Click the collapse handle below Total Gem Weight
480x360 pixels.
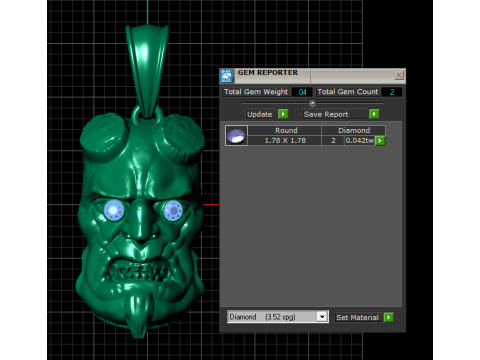click(x=312, y=103)
